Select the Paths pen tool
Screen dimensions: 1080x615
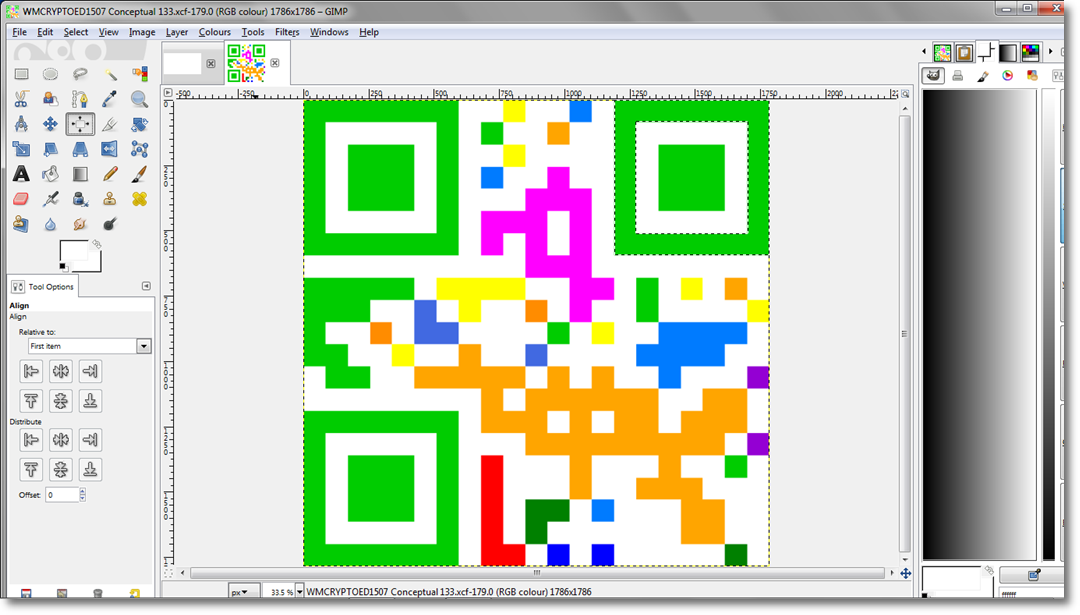[x=80, y=99]
